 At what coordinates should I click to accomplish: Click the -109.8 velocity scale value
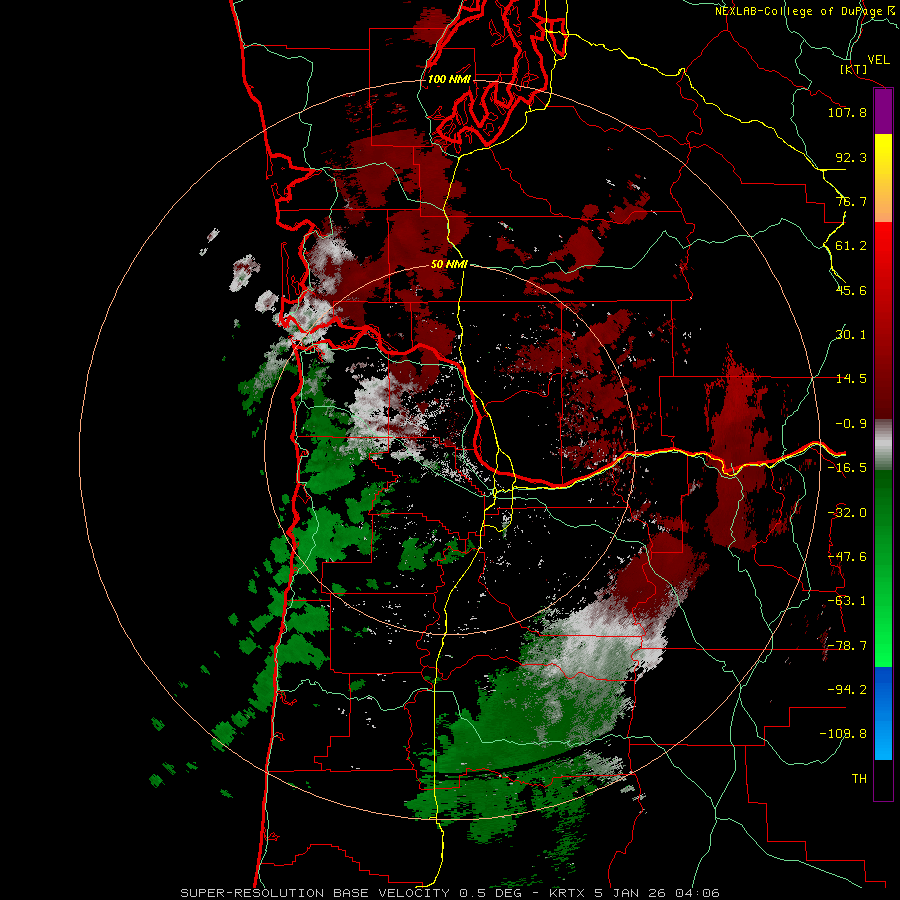843,734
